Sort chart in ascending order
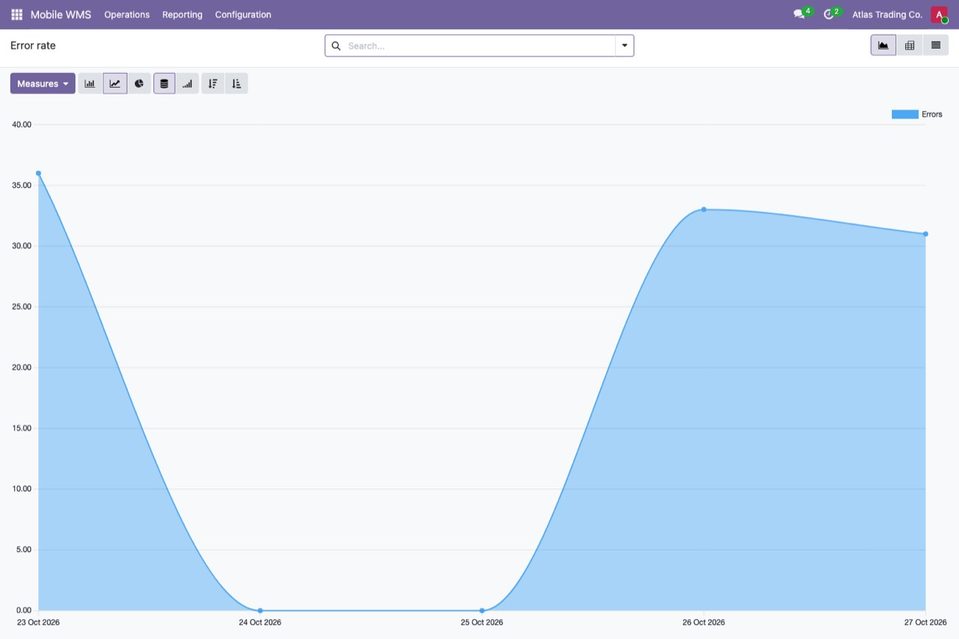Screen dimensions: 959x639 point(237,84)
